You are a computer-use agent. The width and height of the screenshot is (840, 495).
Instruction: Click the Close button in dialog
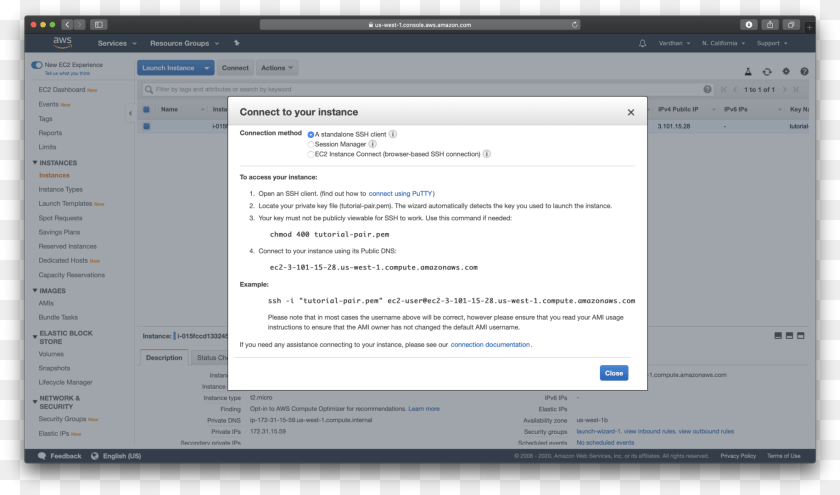point(614,373)
